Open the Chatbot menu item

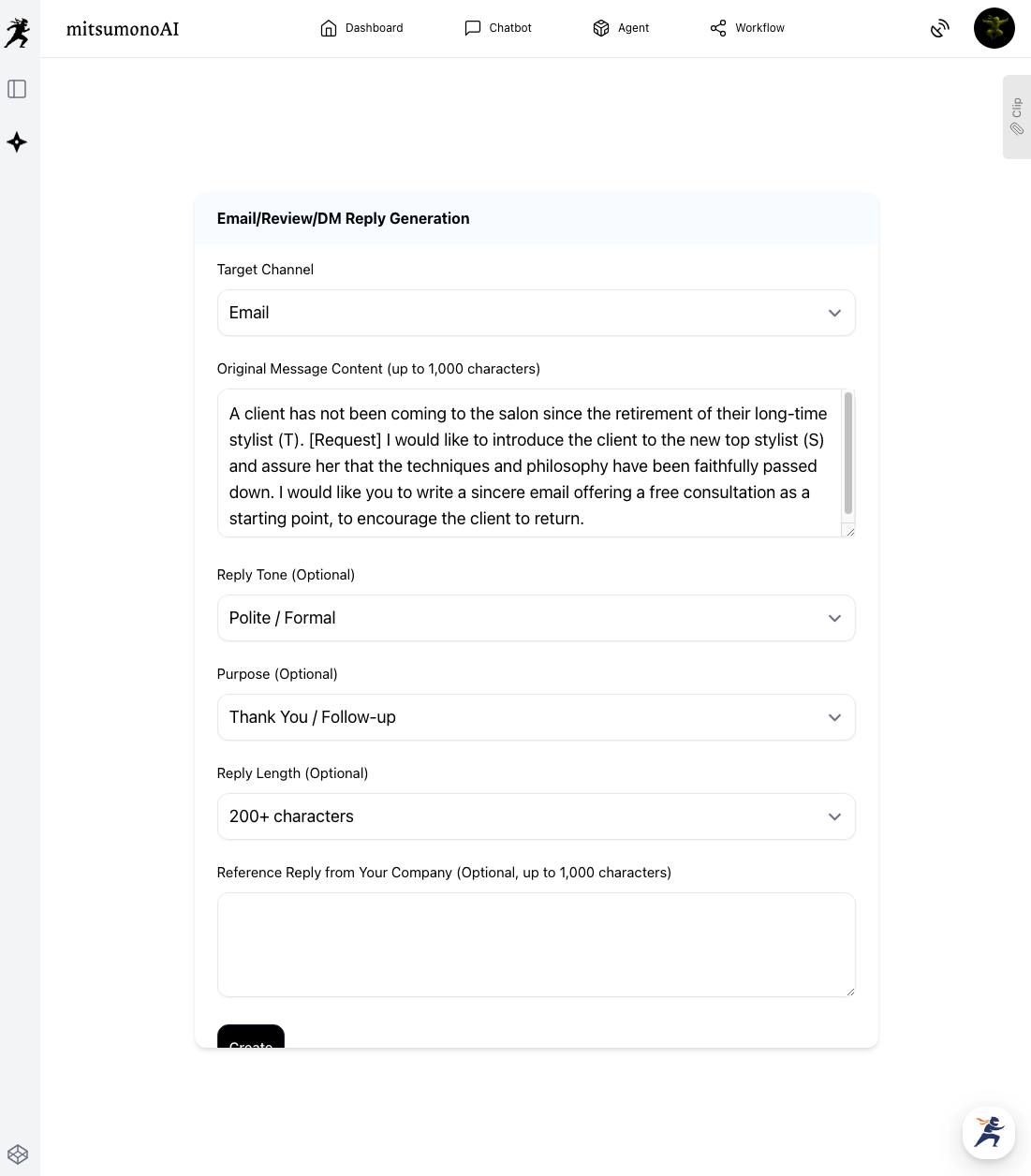pos(498,28)
